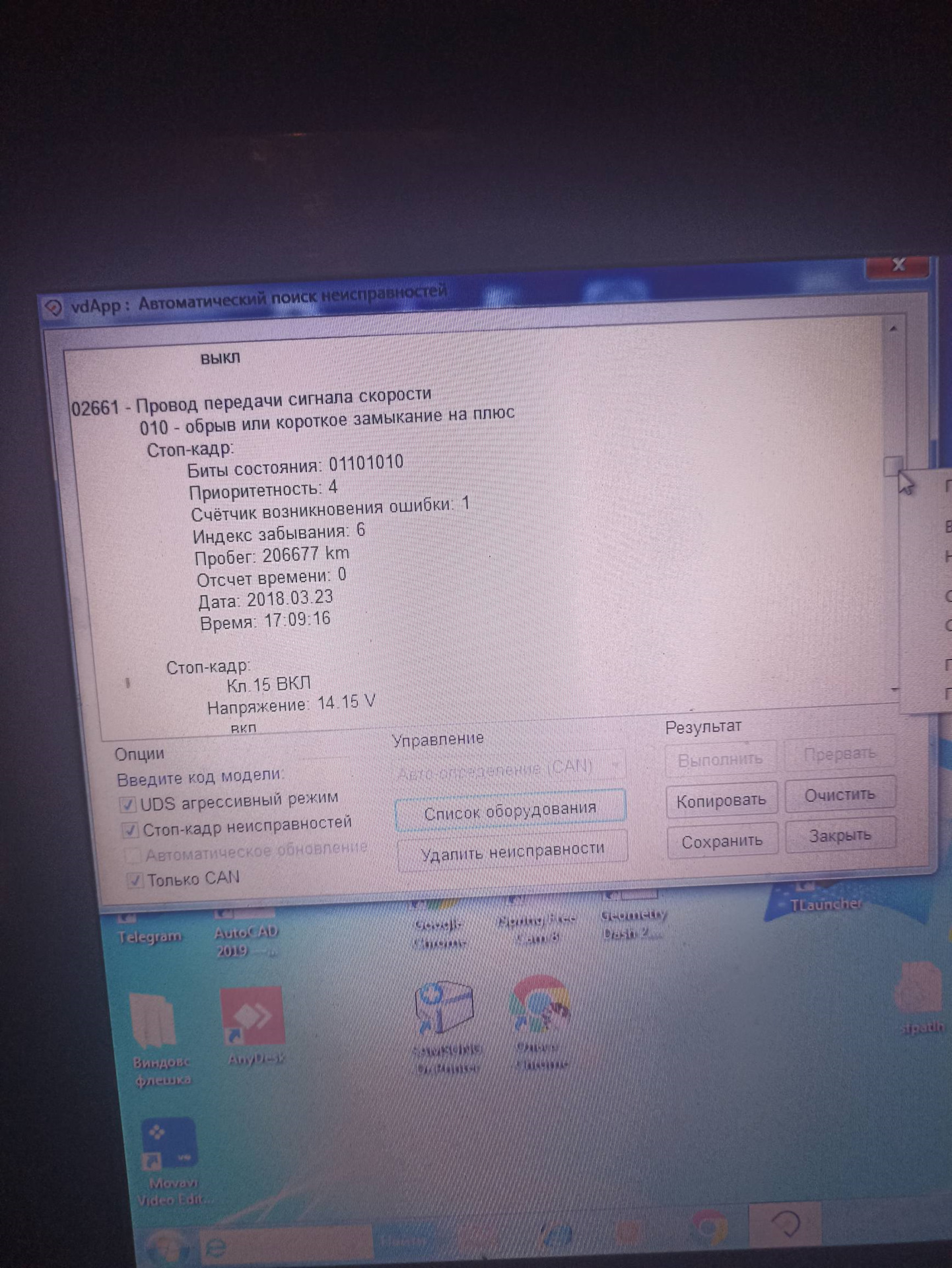
Task: Click the greyed-out Прервать button
Action: point(839,754)
